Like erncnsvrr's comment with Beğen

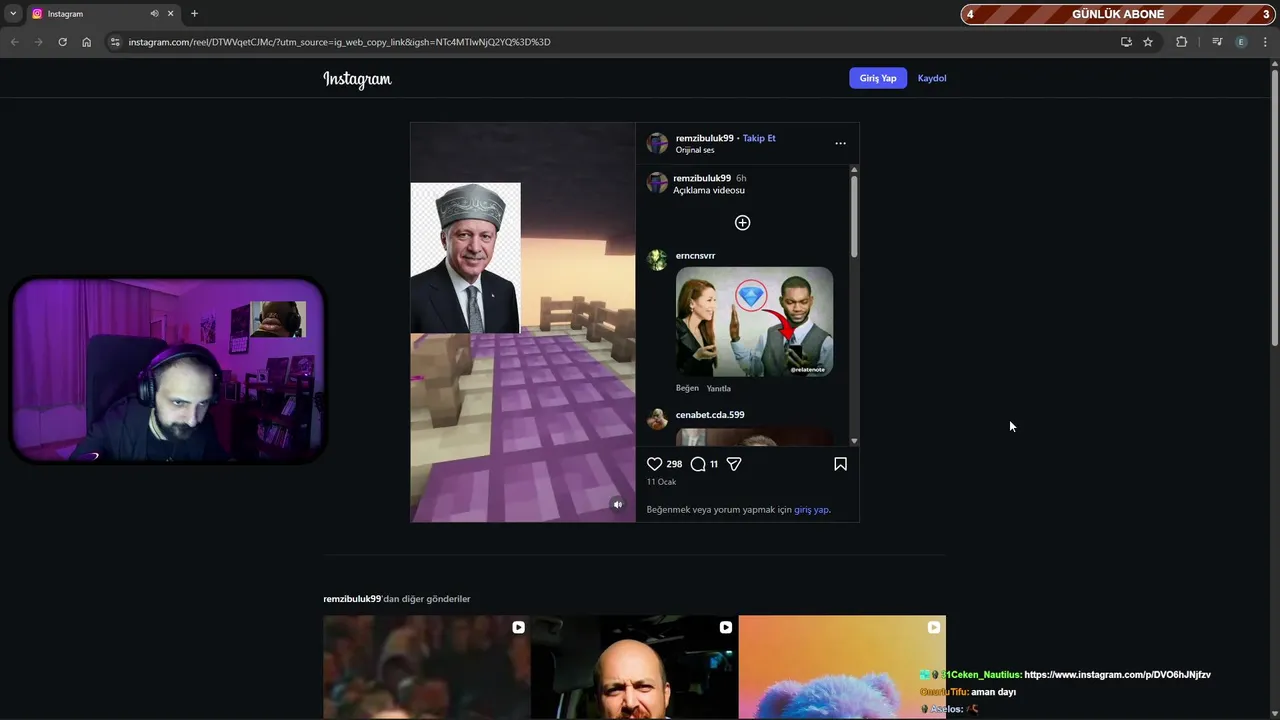pyautogui.click(x=687, y=388)
